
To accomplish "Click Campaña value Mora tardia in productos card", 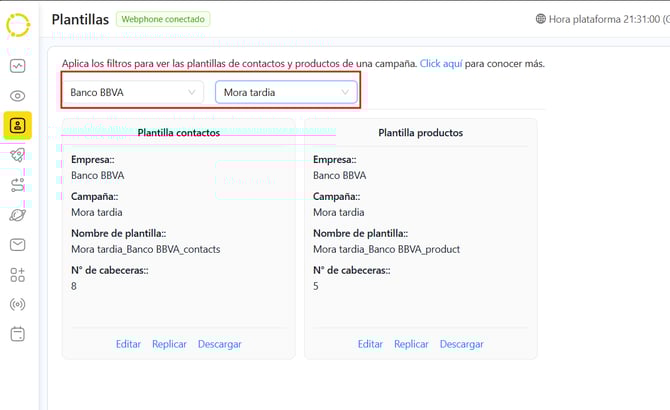I will click(339, 212).
